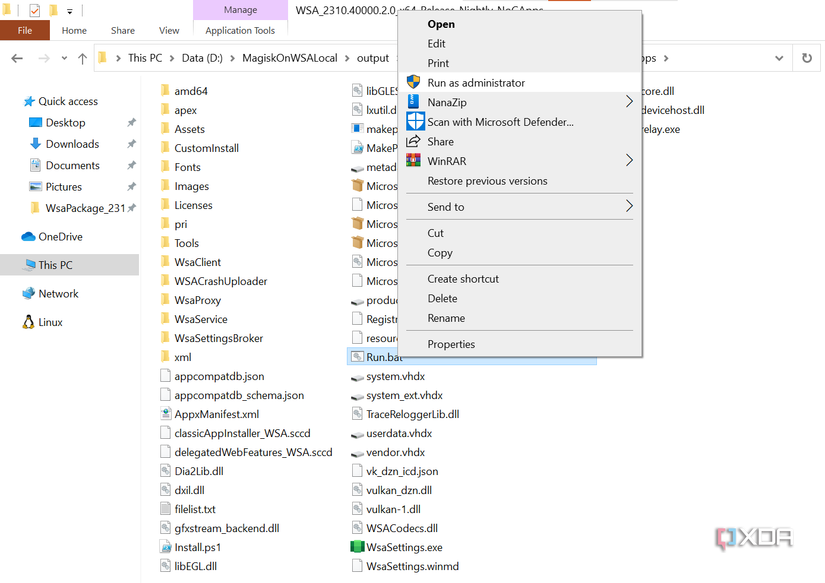
Task: Click the Microsoft Defender shield icon
Action: (415, 122)
